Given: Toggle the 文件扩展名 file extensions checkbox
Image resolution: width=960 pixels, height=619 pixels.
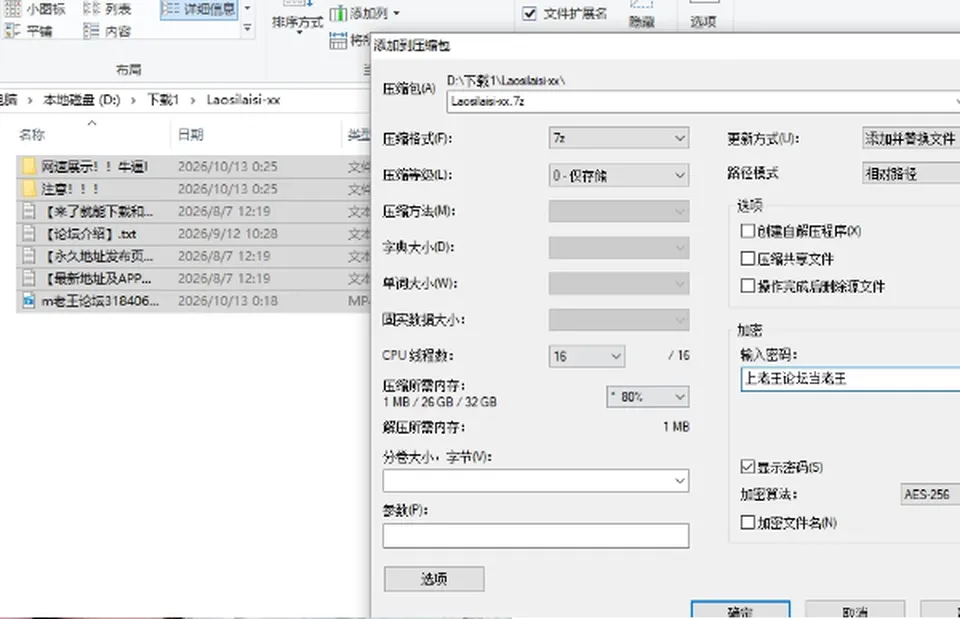Looking at the screenshot, I should click(530, 13).
